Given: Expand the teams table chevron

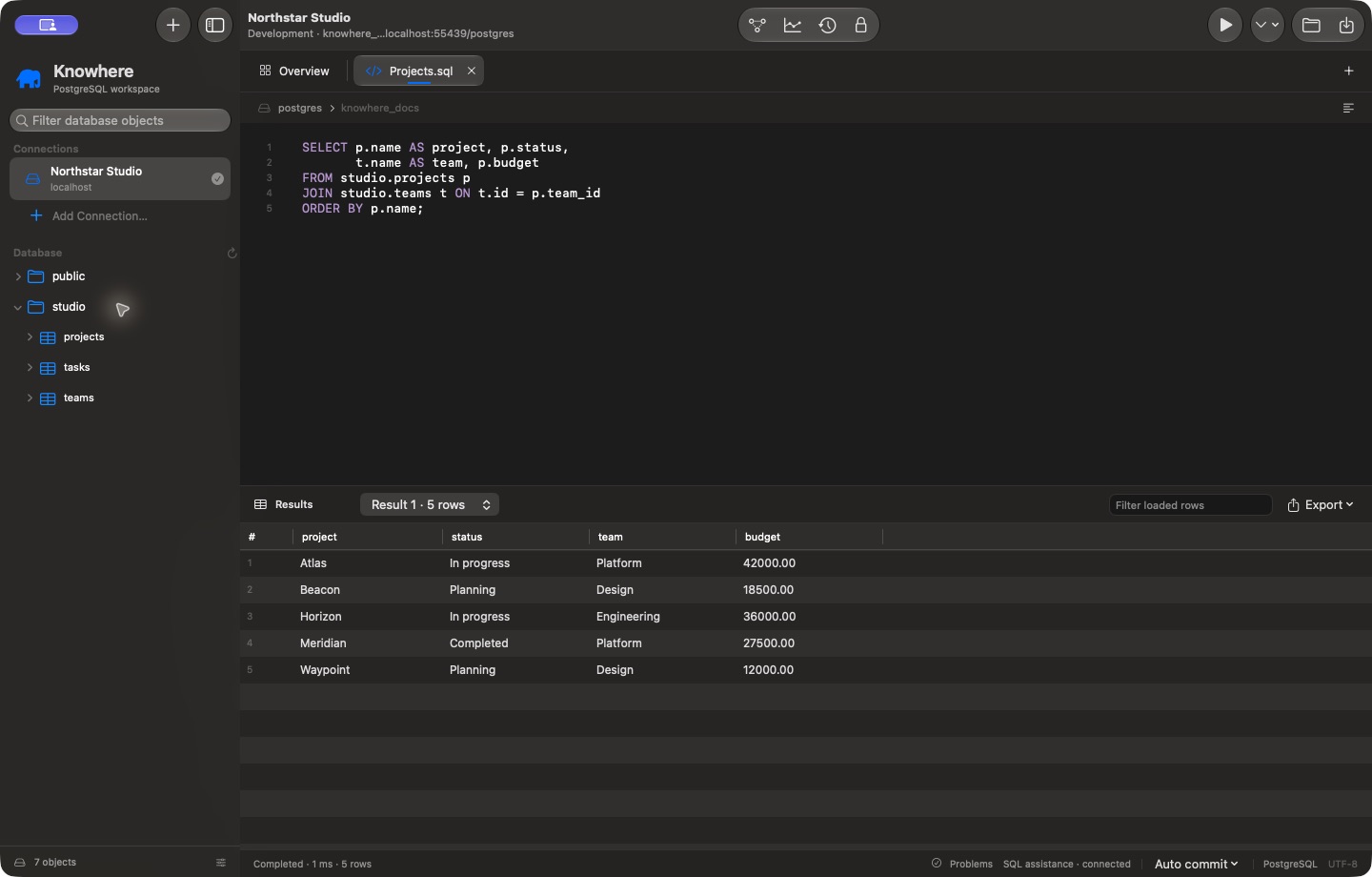Looking at the screenshot, I should pos(30,398).
